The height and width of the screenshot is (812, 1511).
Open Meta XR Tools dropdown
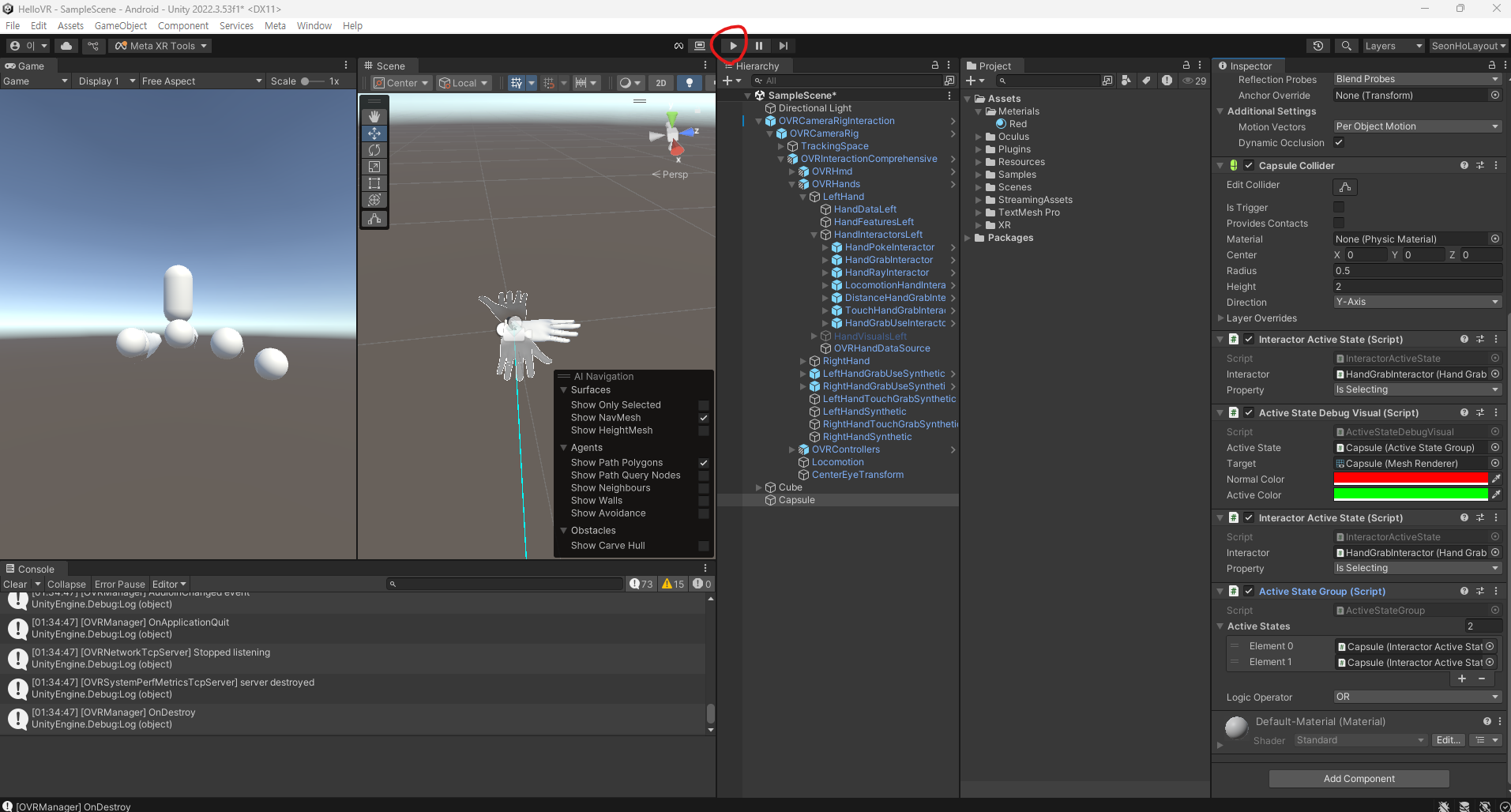161,46
